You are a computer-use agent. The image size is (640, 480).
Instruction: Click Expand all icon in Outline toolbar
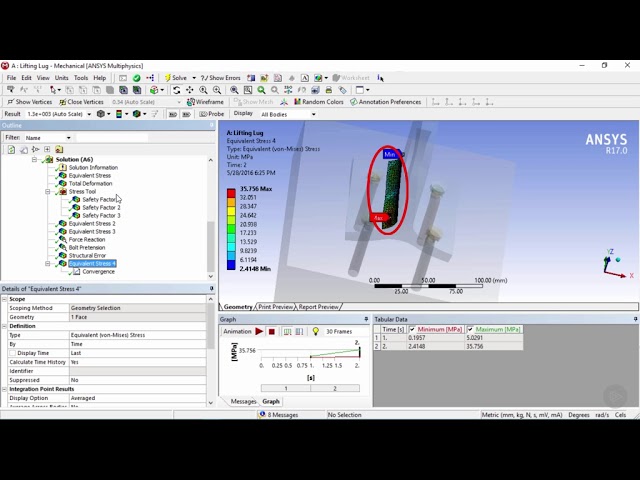click(x=47, y=149)
